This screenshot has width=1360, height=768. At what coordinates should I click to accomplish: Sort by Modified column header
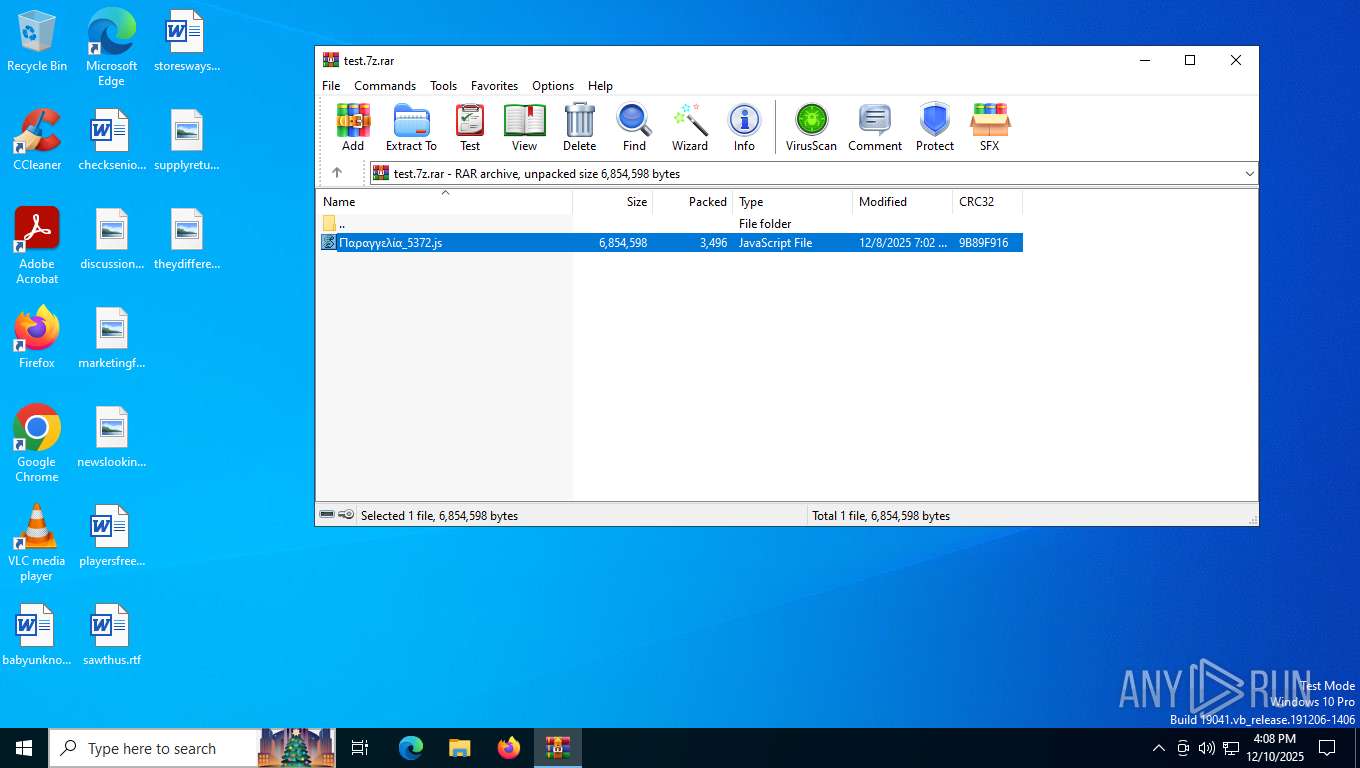(x=903, y=202)
